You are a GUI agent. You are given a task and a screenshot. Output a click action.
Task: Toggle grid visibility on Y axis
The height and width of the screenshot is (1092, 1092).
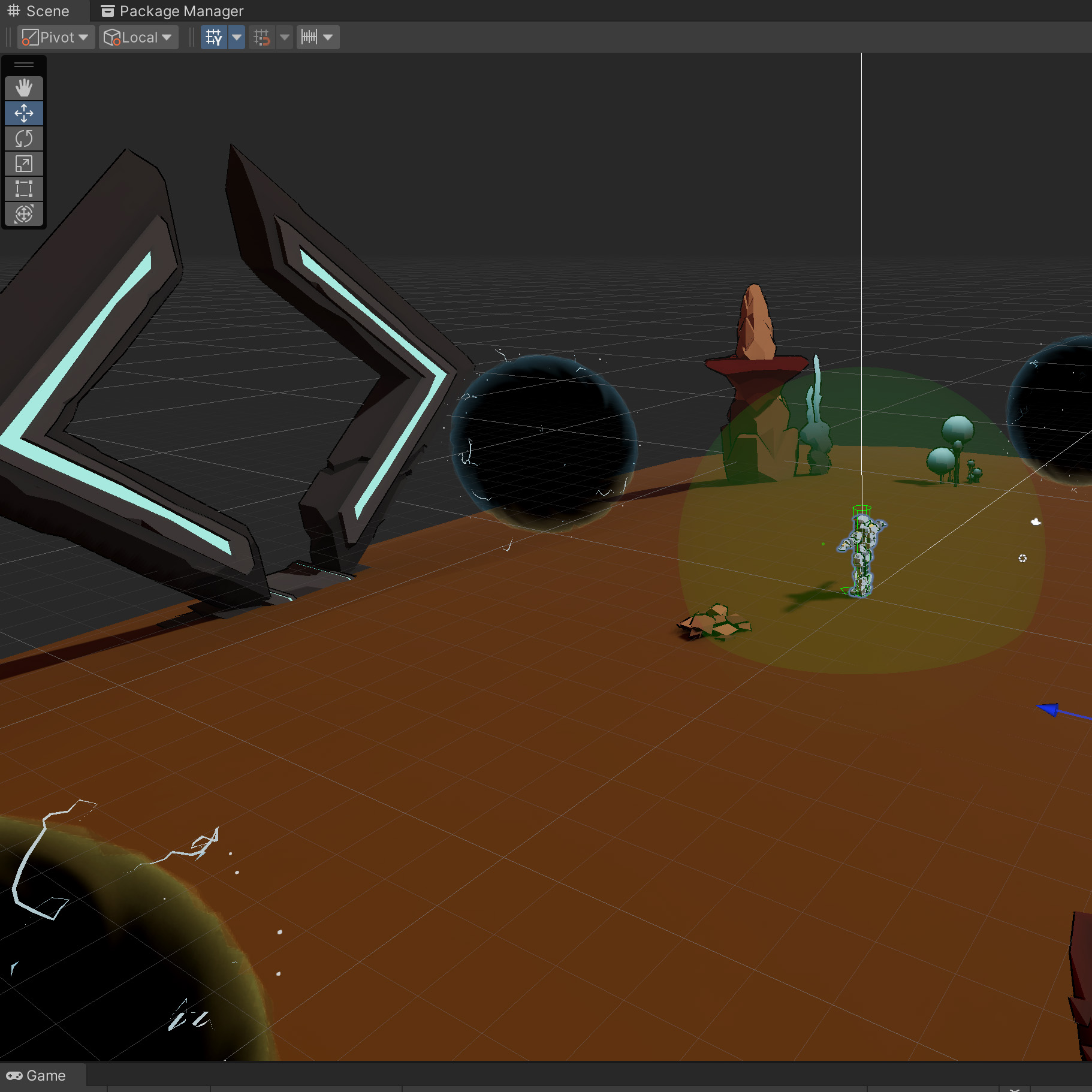click(213, 37)
